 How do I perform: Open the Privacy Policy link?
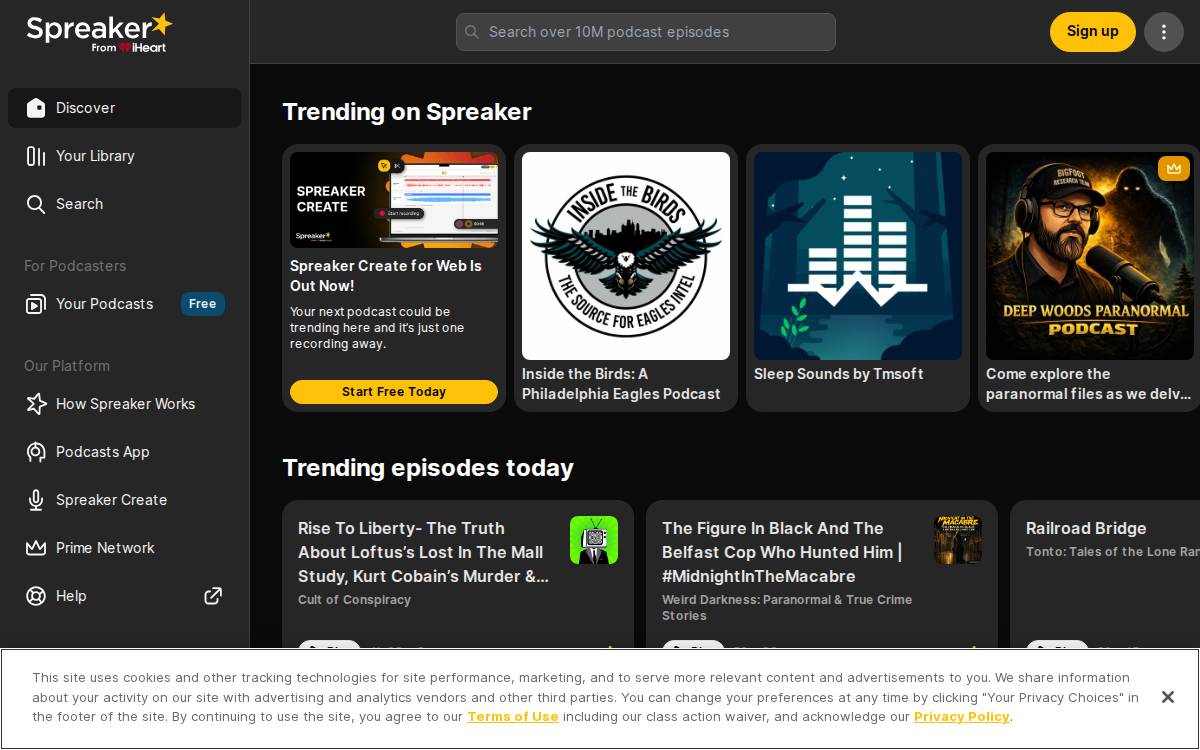pyautogui.click(x=962, y=716)
